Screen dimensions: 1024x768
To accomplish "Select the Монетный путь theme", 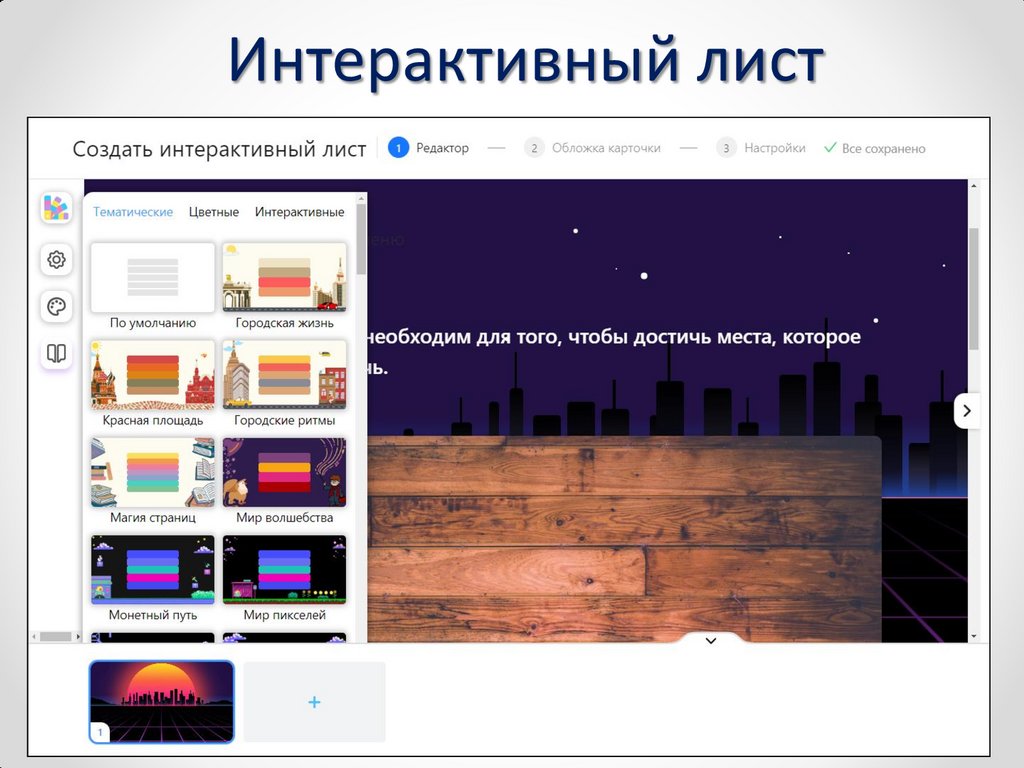I will [x=153, y=578].
